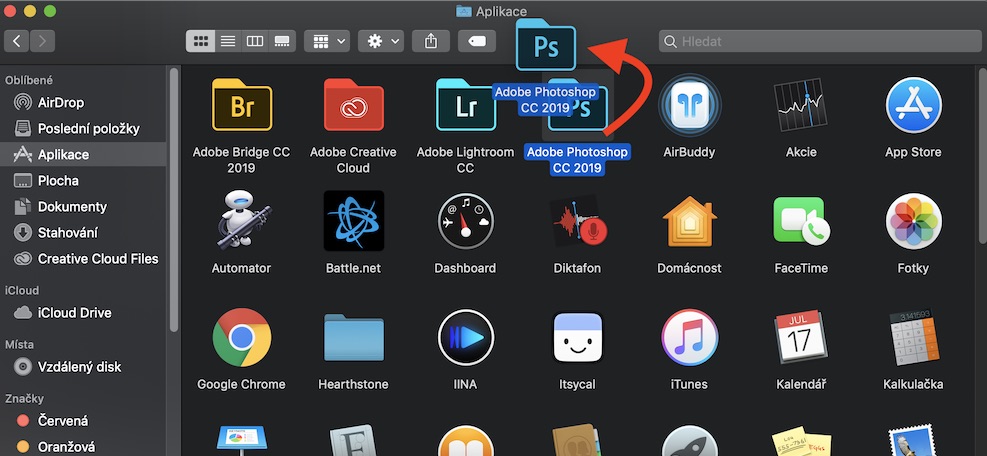Image resolution: width=987 pixels, height=456 pixels.
Task: Switch to list view
Action: (x=228, y=41)
